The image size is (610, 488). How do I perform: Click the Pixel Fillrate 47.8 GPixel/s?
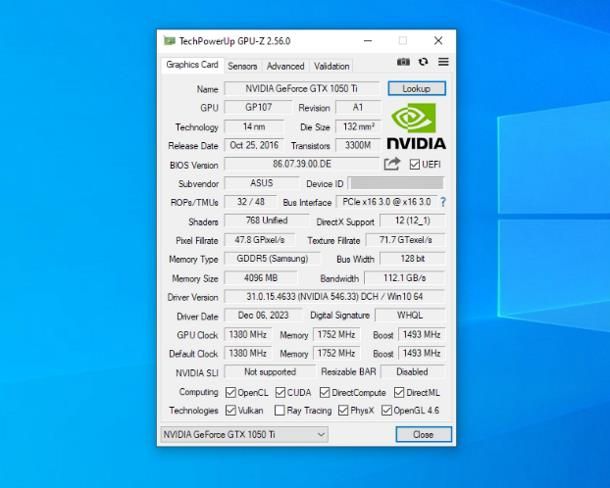[259, 240]
